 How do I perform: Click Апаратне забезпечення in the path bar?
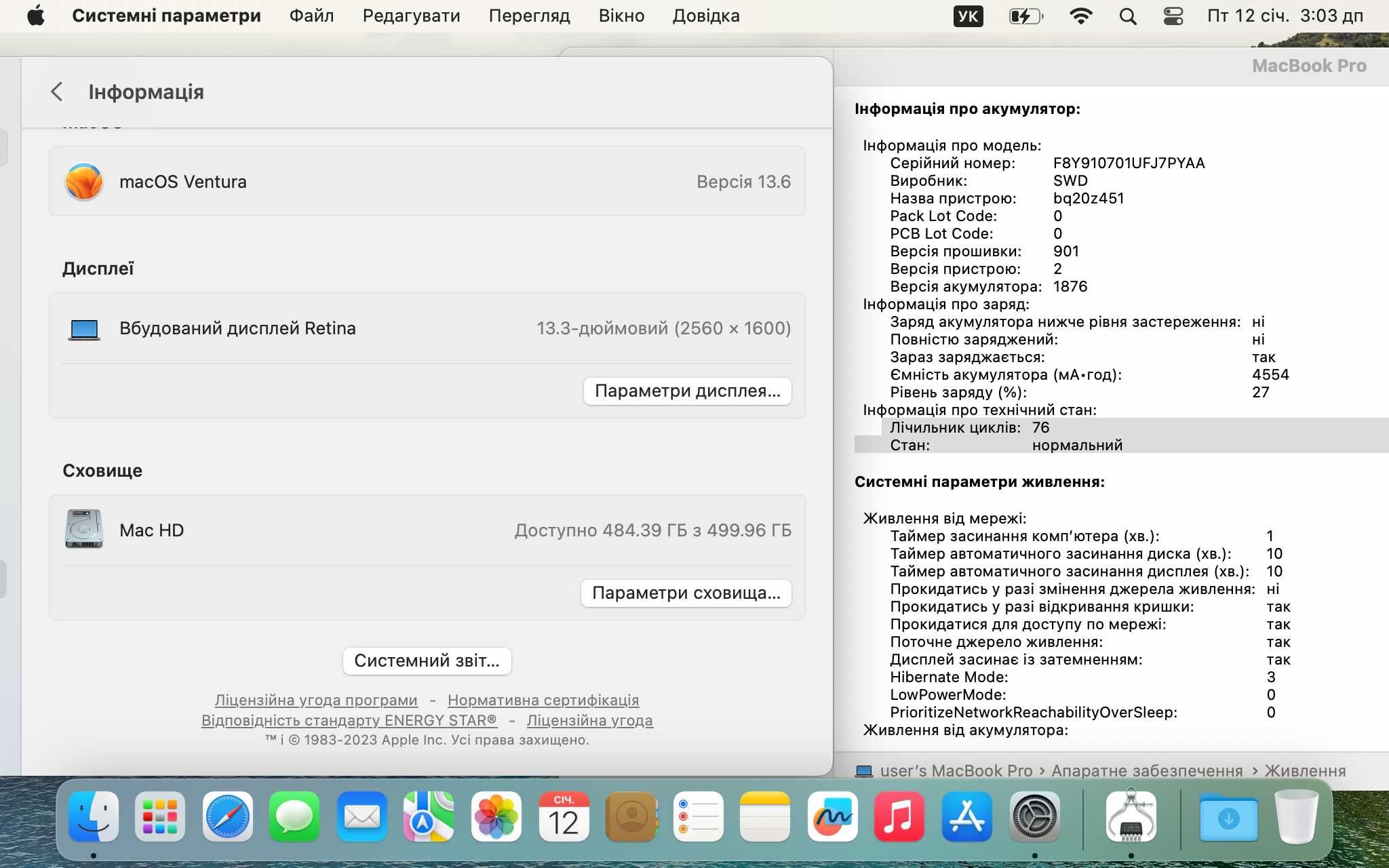coord(1147,771)
